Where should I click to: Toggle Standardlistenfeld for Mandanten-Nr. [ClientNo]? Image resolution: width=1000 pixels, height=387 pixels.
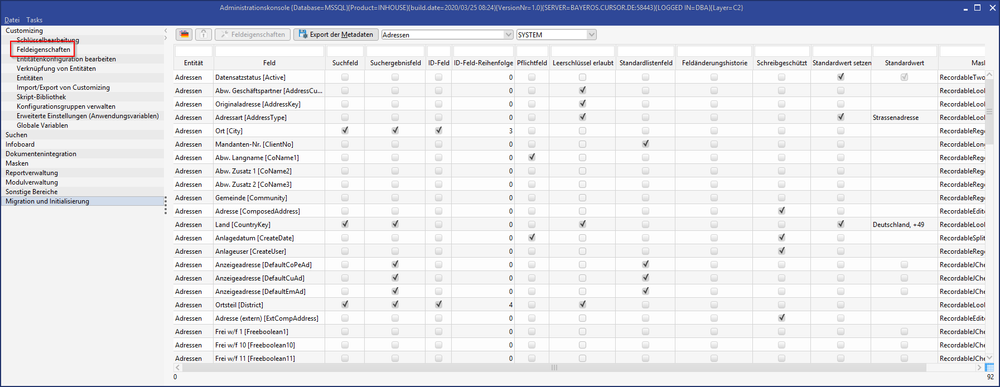[645, 143]
